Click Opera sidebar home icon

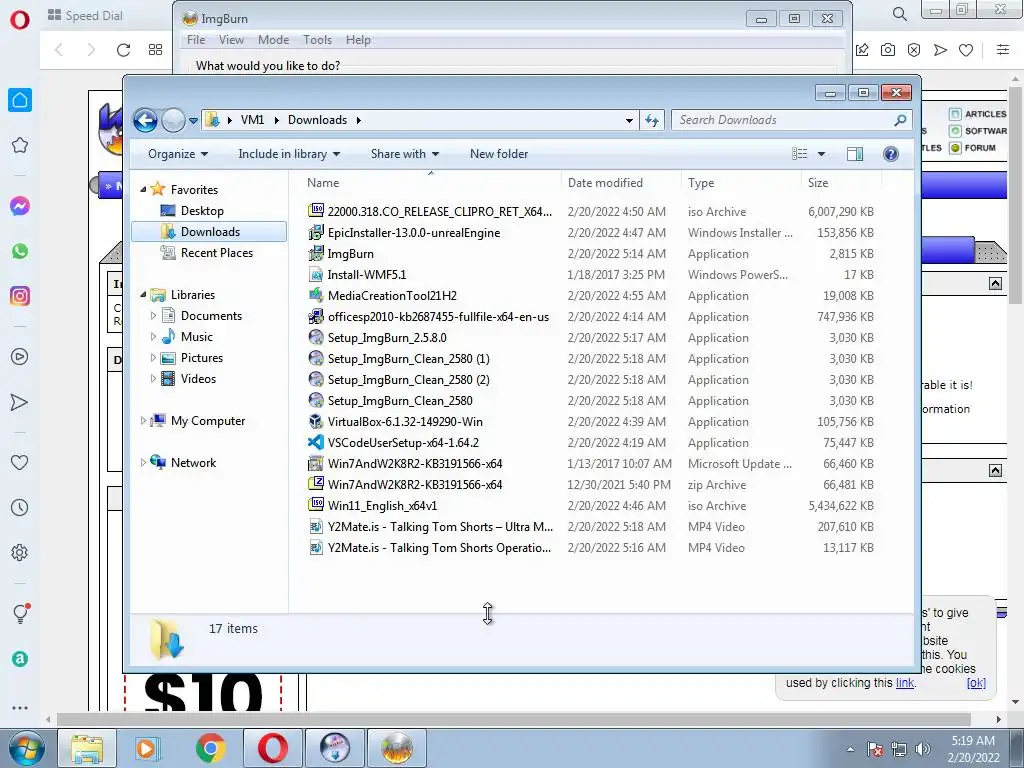coord(20,100)
